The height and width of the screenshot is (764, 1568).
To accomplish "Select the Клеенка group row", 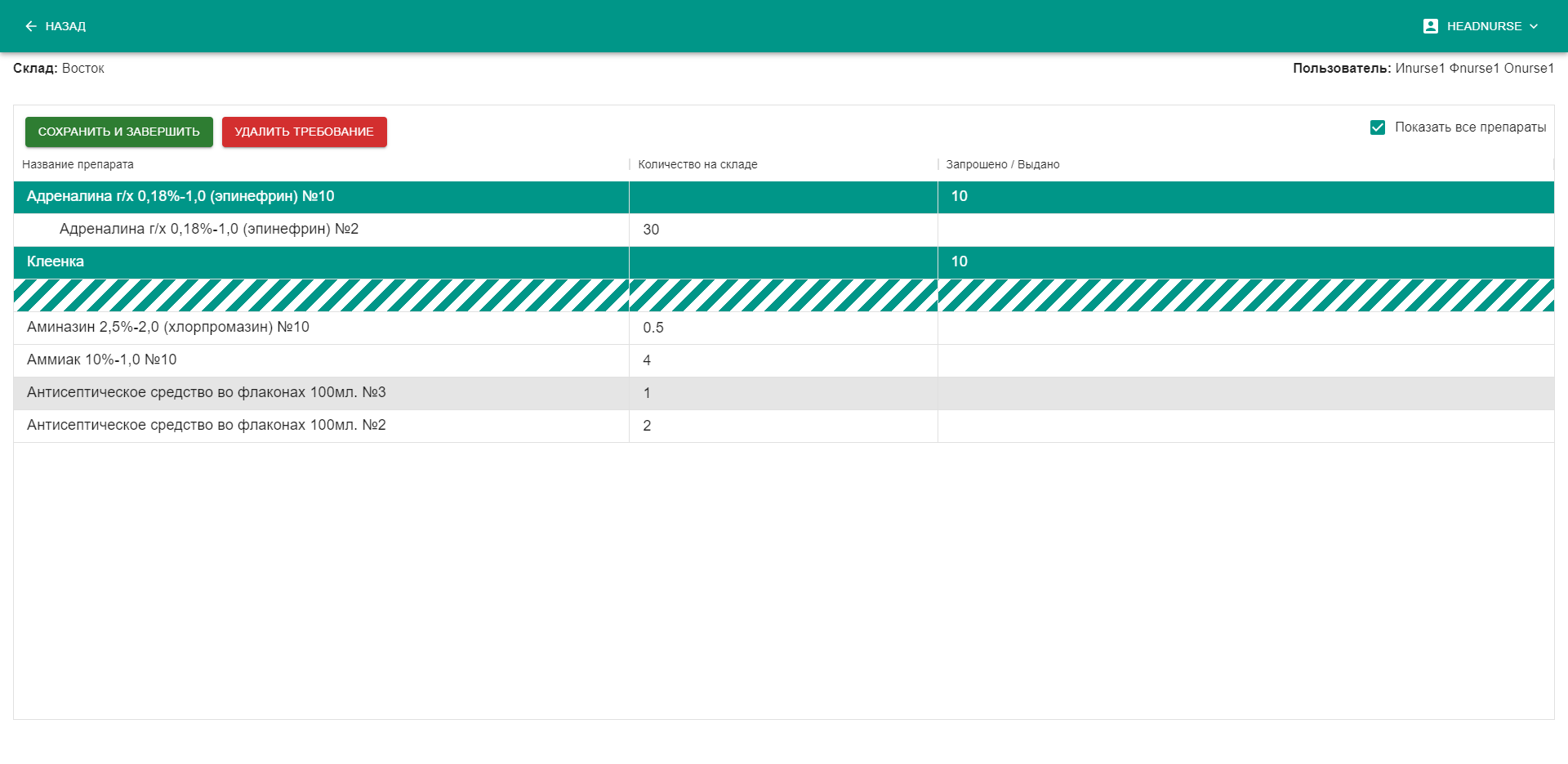I will tap(56, 261).
